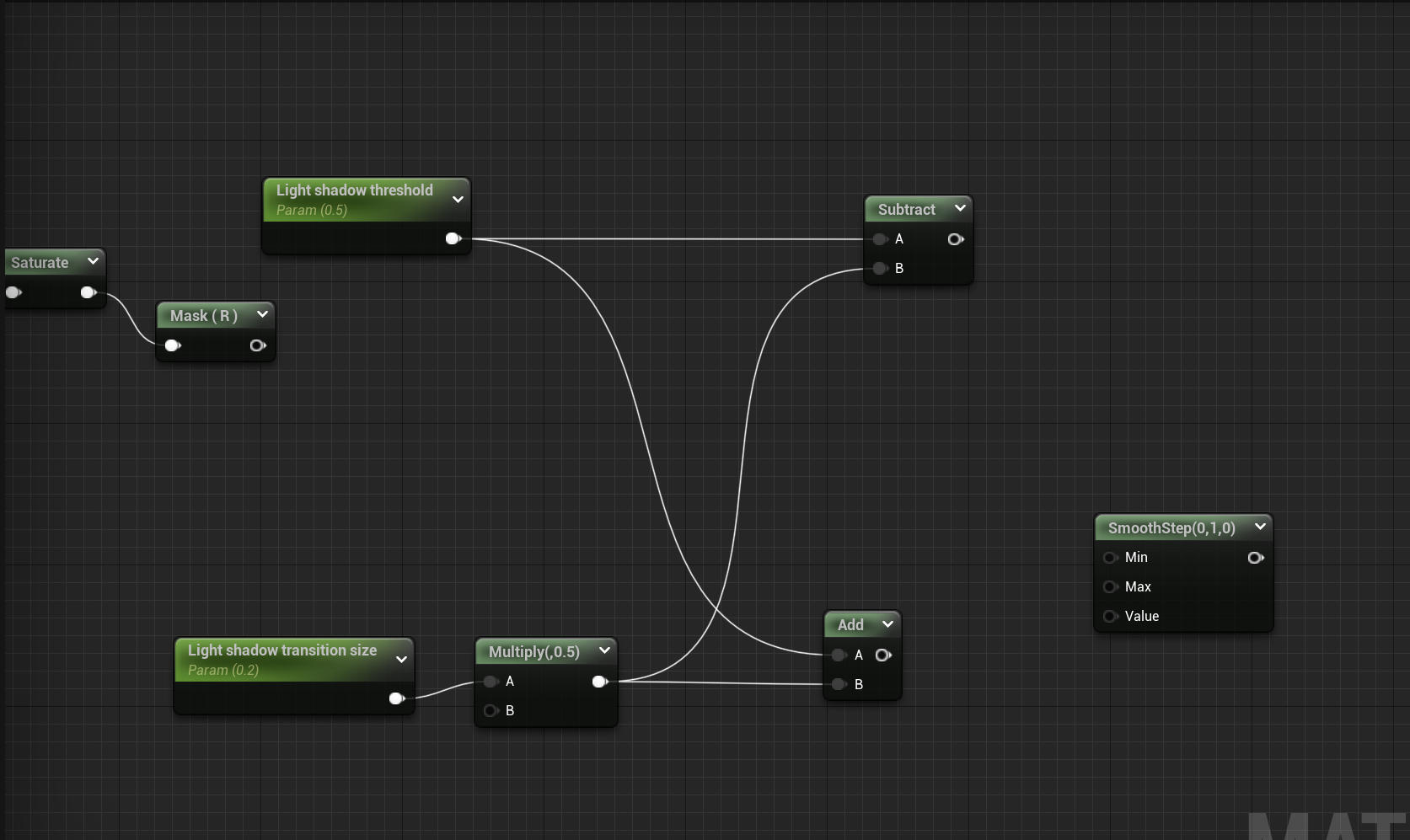The image size is (1410, 840).
Task: Click Light shadow transition size output pin
Action: pos(397,698)
